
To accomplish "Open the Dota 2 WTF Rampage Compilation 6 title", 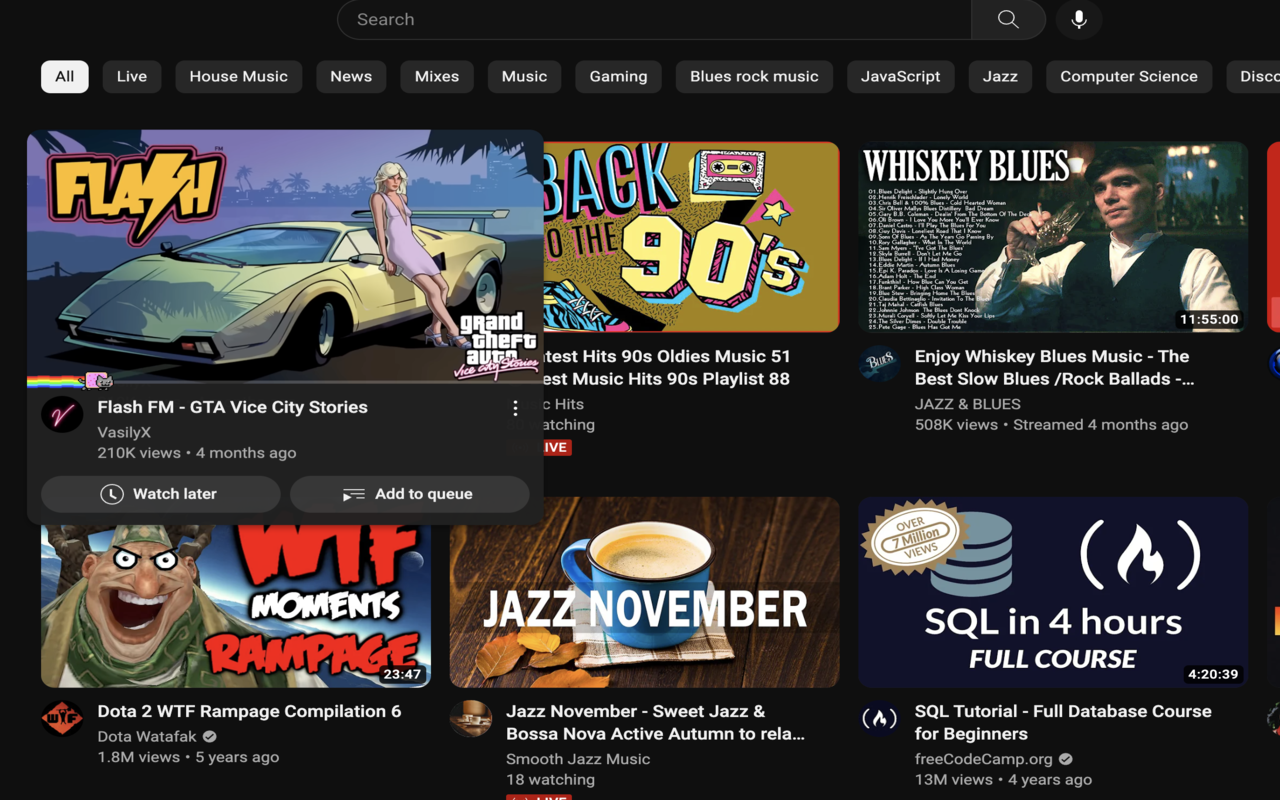I will click(249, 711).
